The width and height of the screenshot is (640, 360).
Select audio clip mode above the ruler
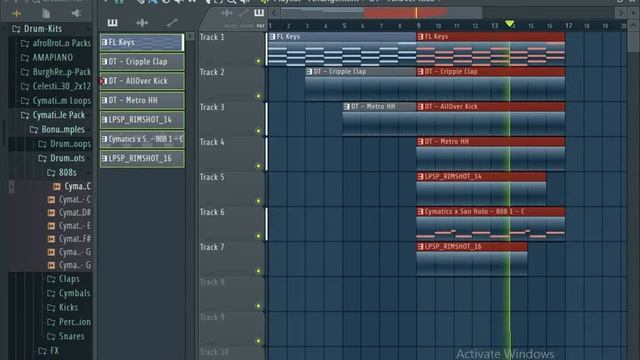(227, 13)
